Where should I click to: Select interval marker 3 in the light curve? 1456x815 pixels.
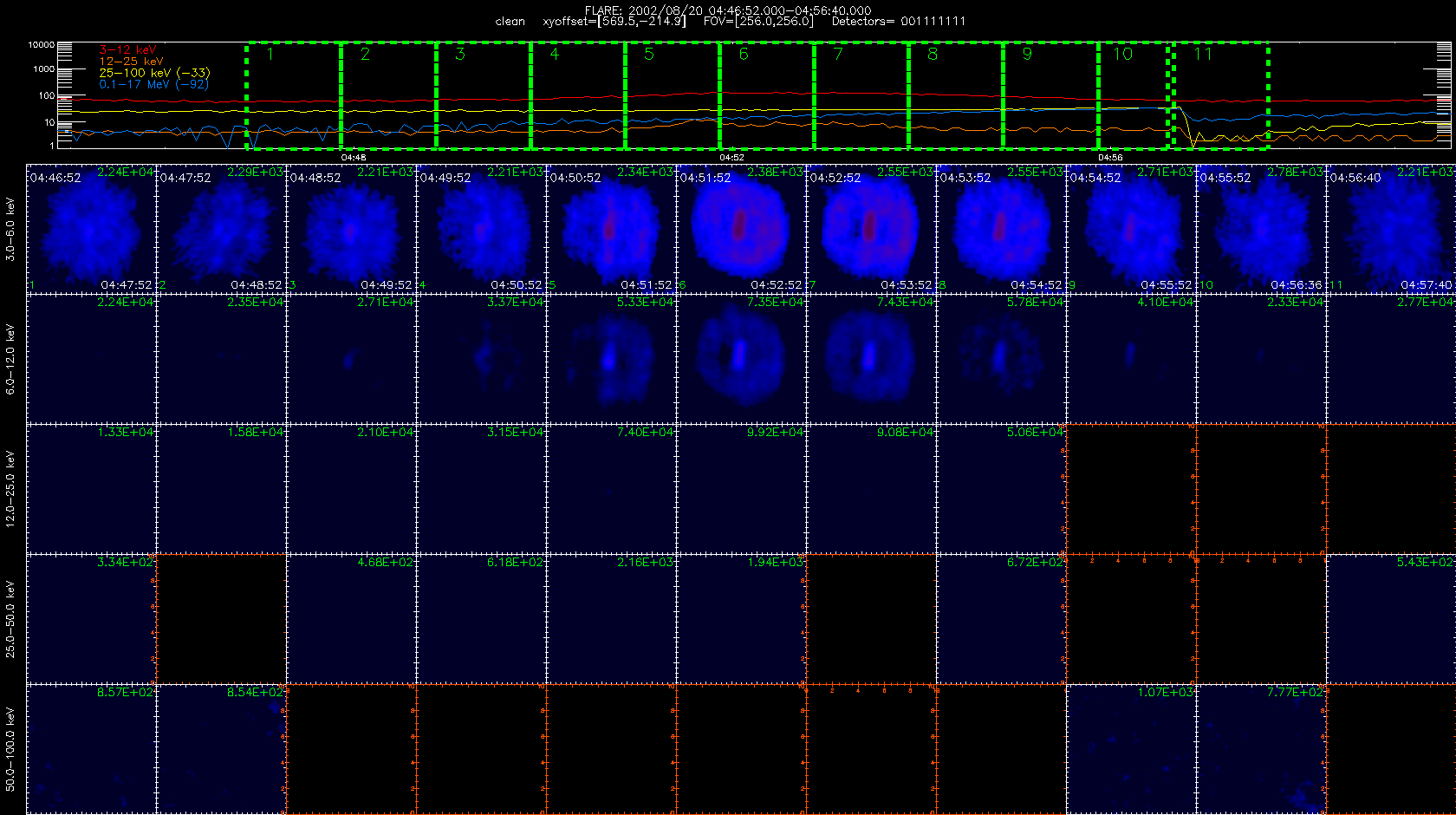pyautogui.click(x=459, y=54)
